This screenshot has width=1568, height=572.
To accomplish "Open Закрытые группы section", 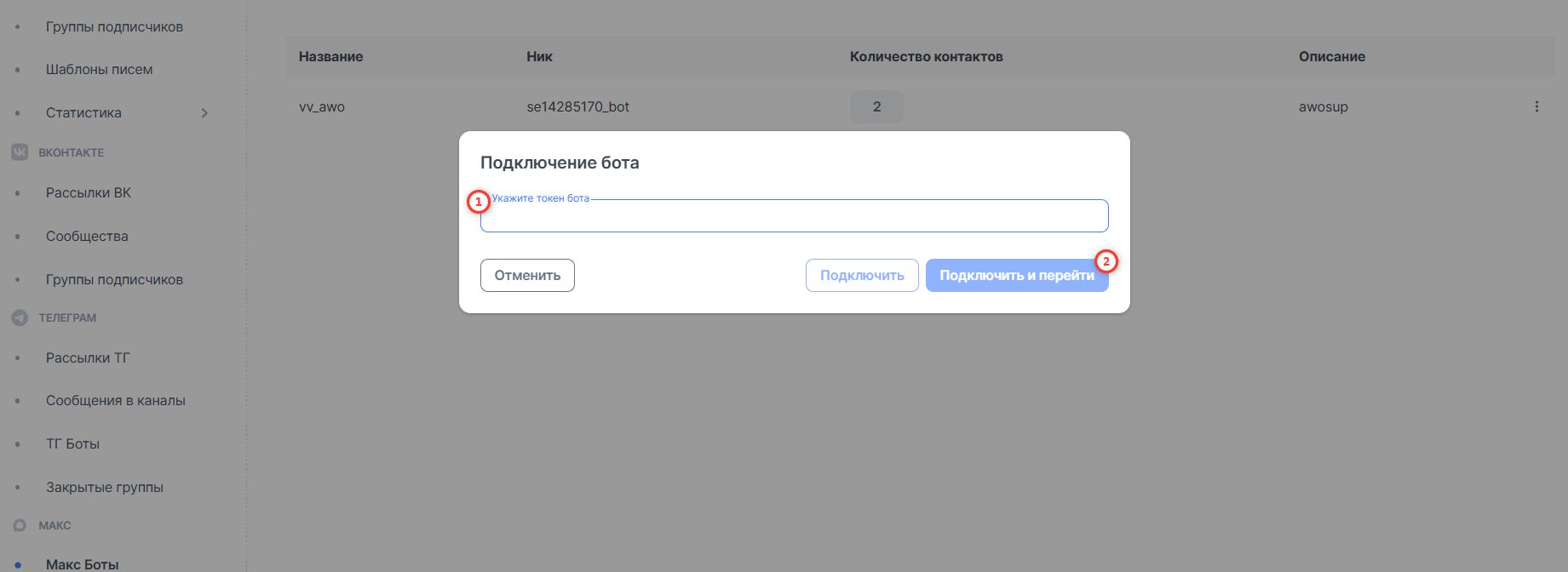I will point(105,487).
